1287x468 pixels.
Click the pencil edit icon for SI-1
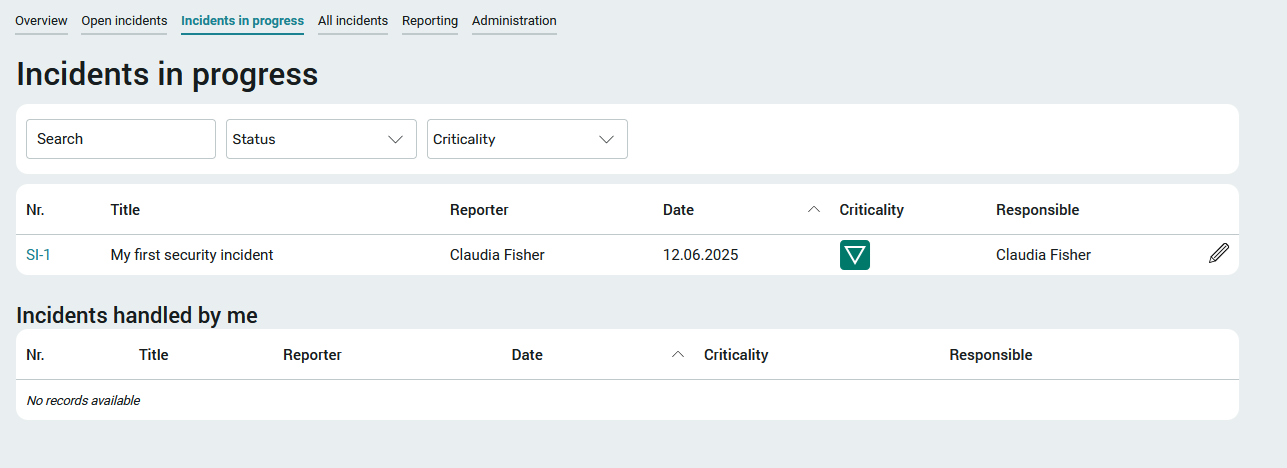1218,254
